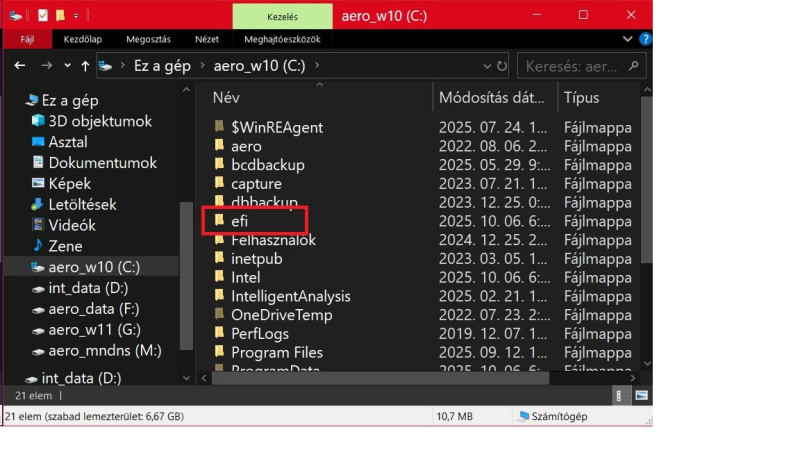The height and width of the screenshot is (450, 800).
Task: Select the inetpub folder icon
Action: [219, 258]
